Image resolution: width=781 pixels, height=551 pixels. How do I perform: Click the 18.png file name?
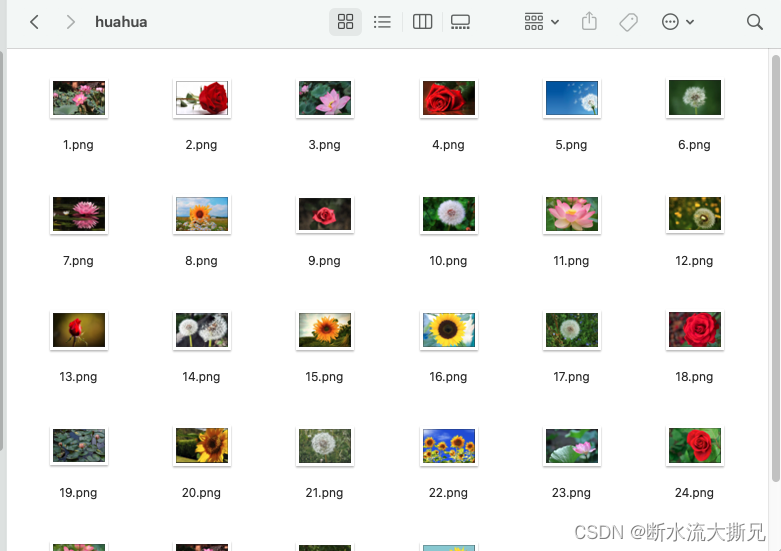pyautogui.click(x=694, y=377)
